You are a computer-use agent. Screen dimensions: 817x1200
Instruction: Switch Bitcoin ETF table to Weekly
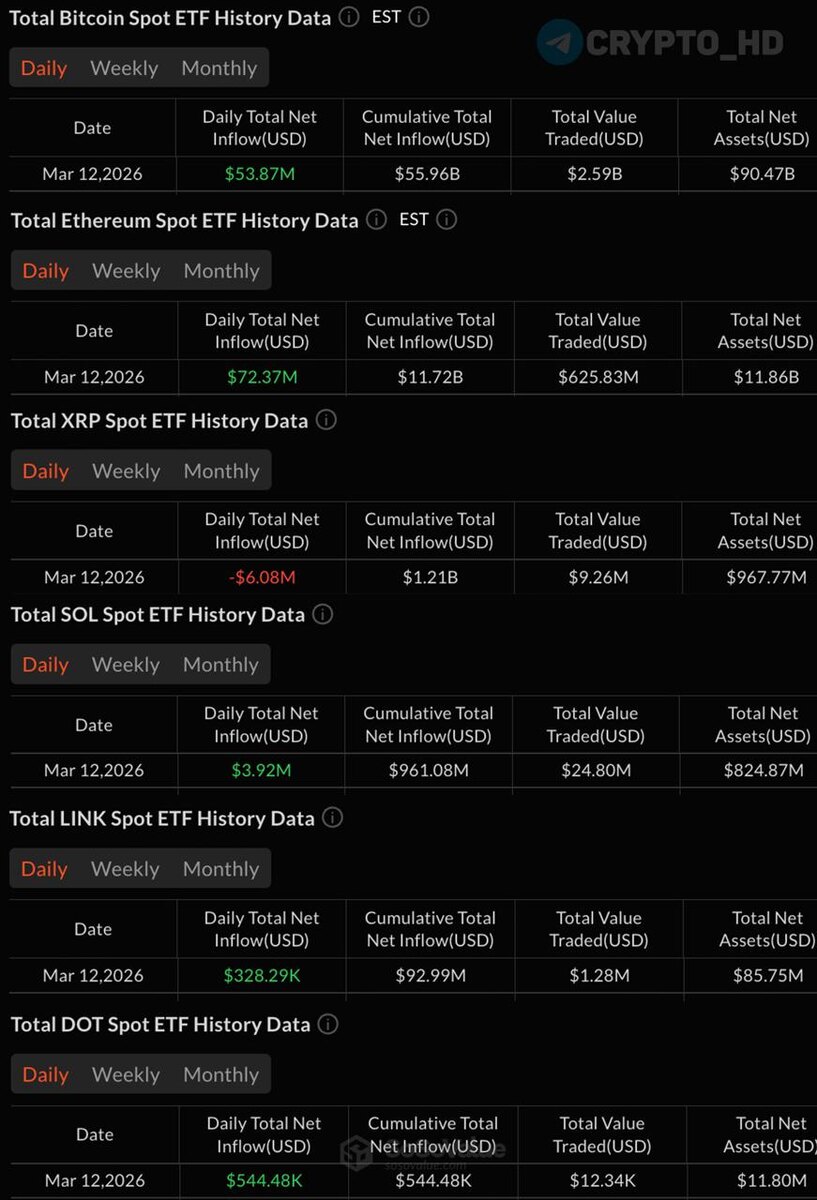click(124, 68)
